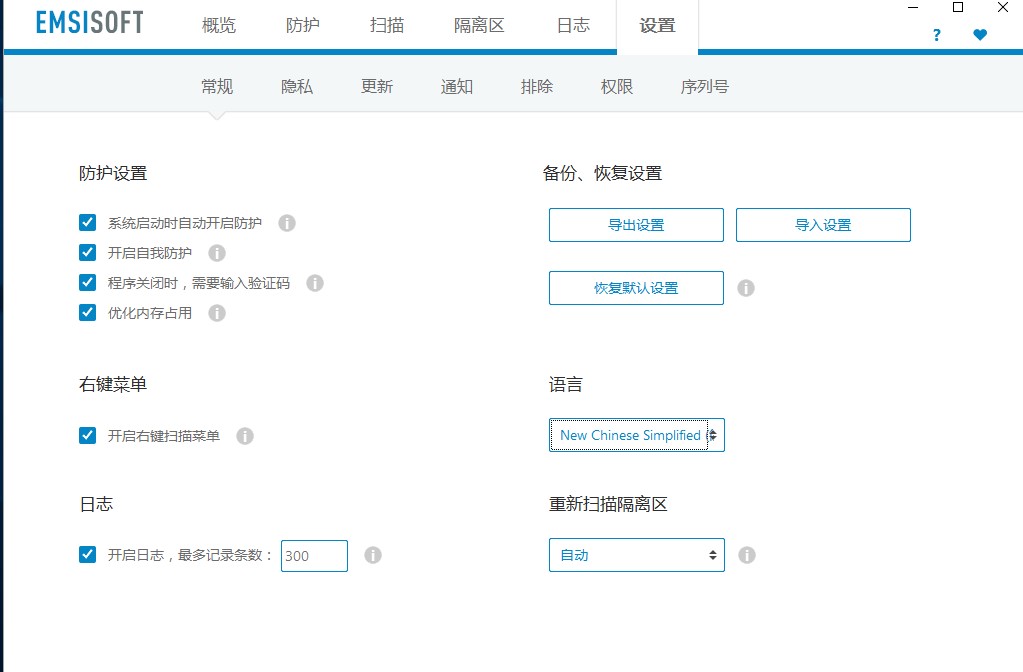This screenshot has height=672, width=1023.
Task: Show info for 系统启动时自动开启防护
Action: pos(287,223)
